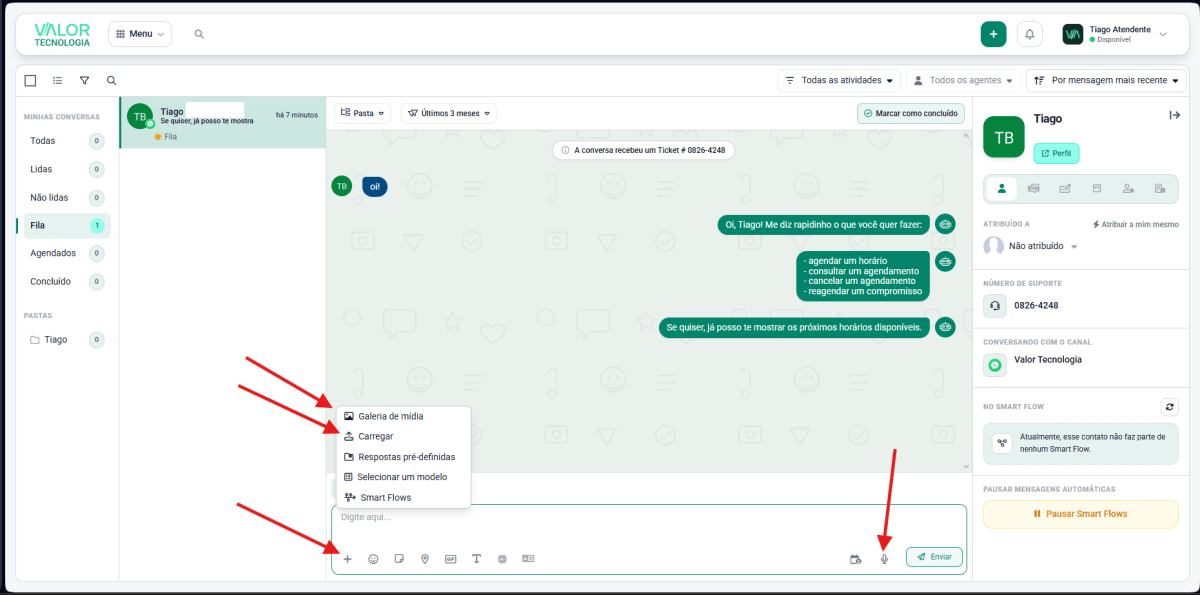Click the 'oi!' message bubble

pos(375,186)
